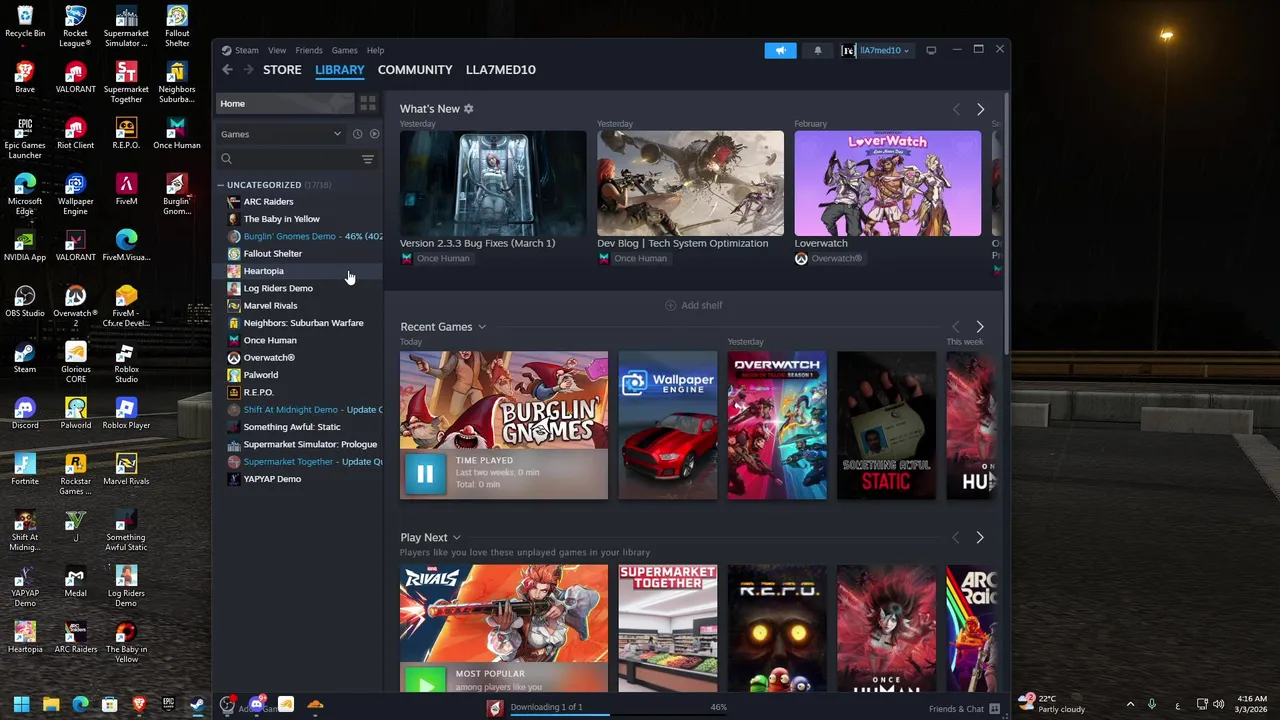1280x720 pixels.
Task: Open Rocket League desktop shortcut
Action: coord(75,27)
